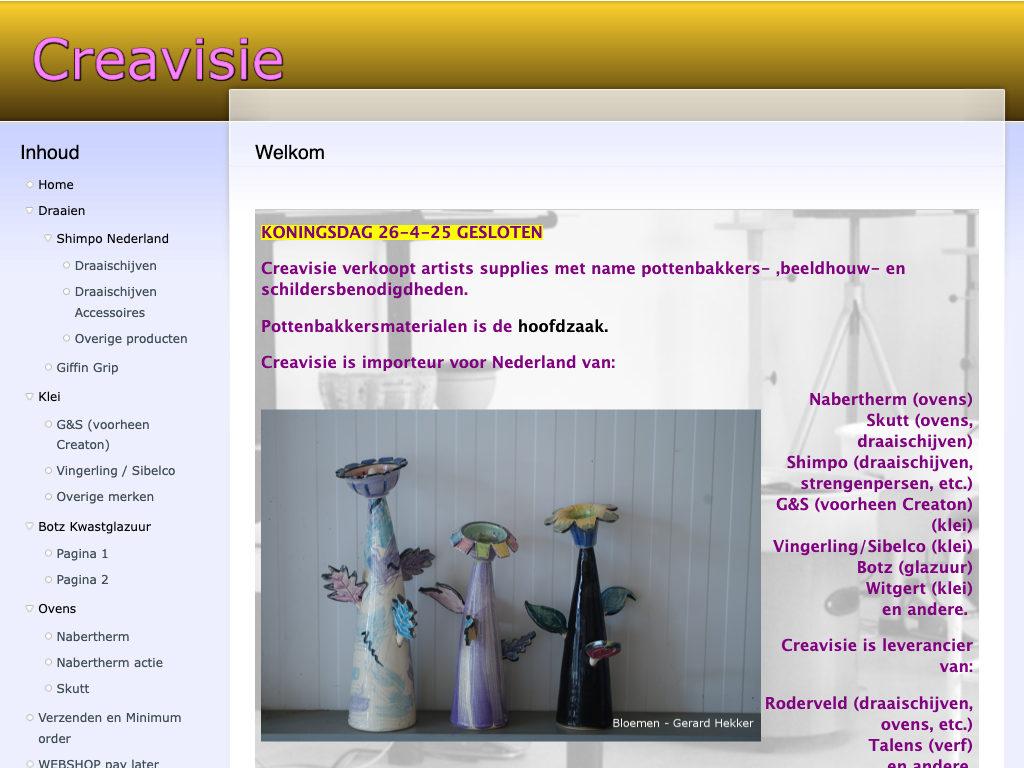Screen dimensions: 1024x768
Task: Open Verzenden en Minimum order page
Action: coord(109,728)
